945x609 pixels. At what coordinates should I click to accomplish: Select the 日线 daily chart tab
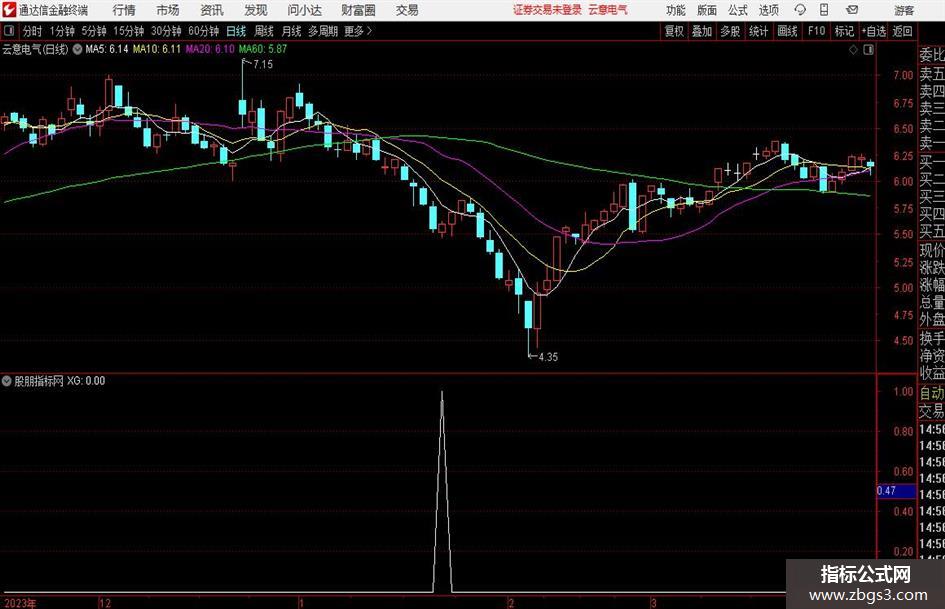coord(236,31)
